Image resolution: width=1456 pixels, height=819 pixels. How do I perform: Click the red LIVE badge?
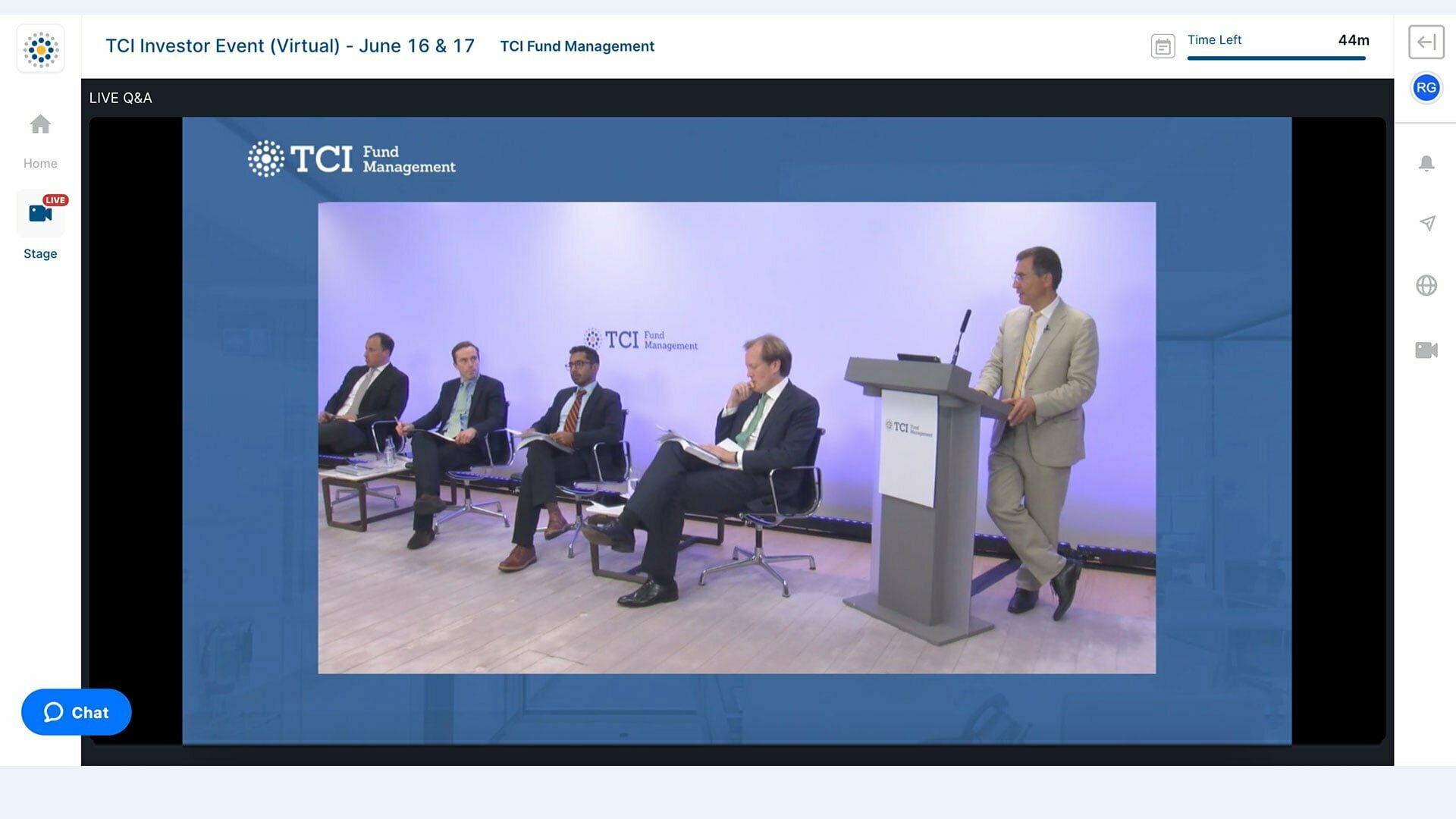55,200
